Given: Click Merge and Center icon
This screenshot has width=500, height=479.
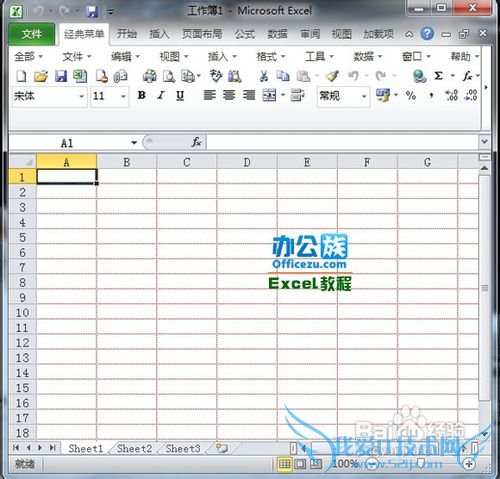Looking at the screenshot, I should click(x=269, y=95).
